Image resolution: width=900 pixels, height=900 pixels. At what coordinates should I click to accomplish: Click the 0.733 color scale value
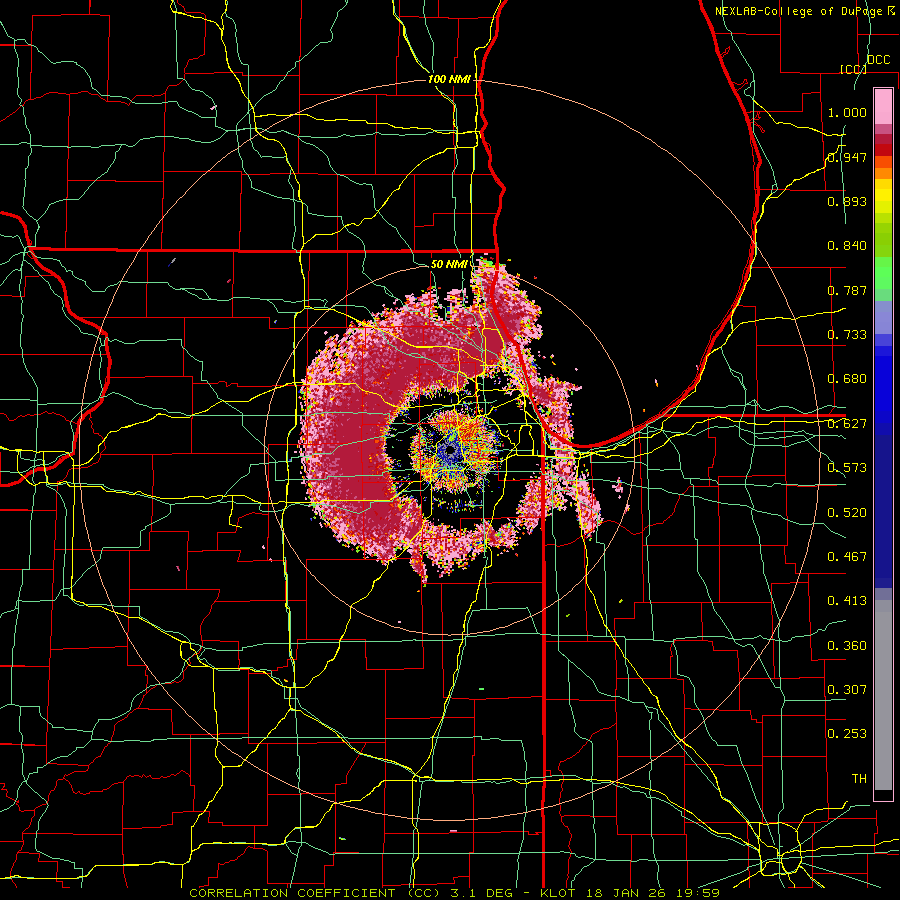847,335
